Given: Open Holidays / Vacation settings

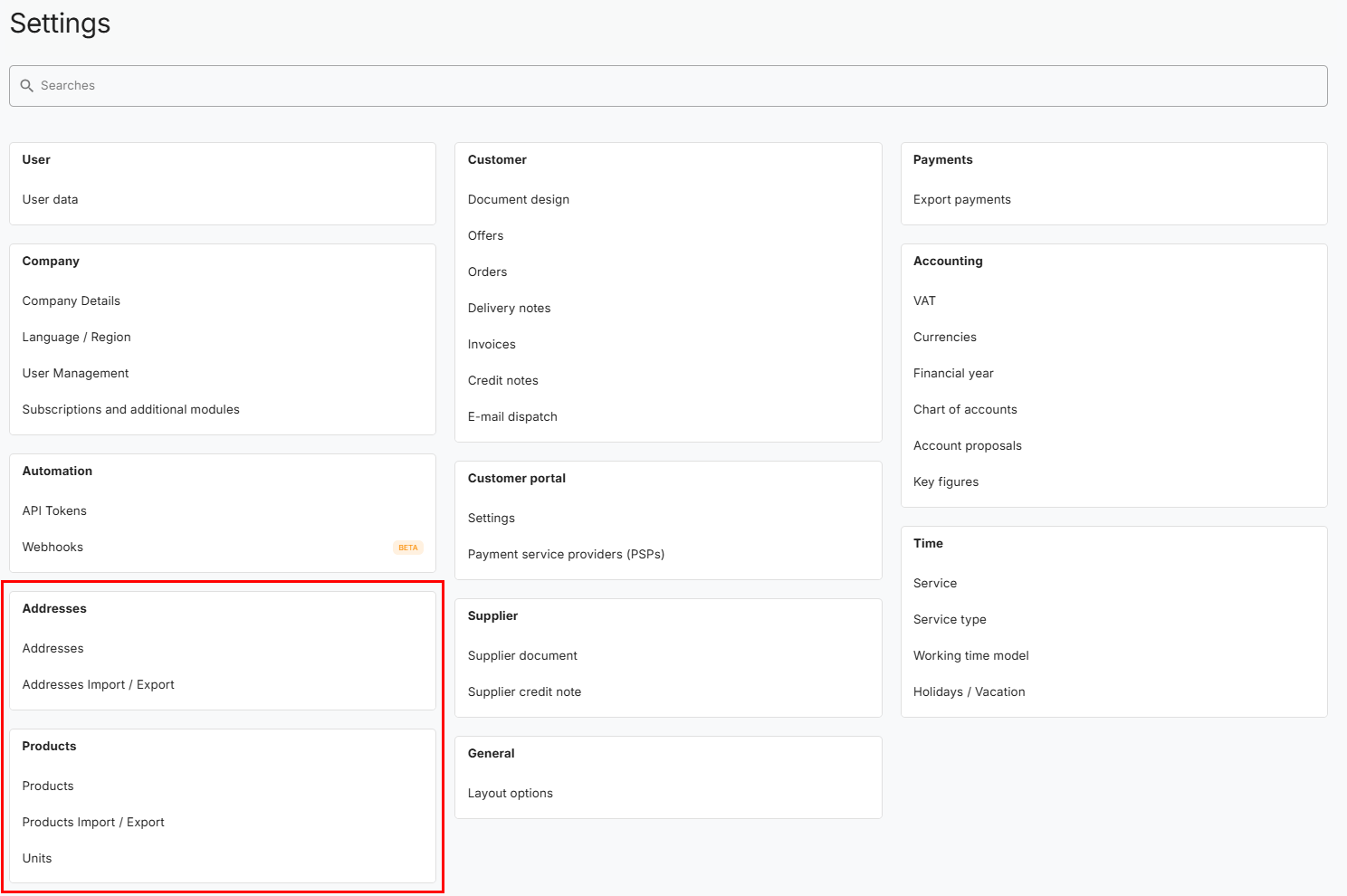Looking at the screenshot, I should pyautogui.click(x=969, y=692).
